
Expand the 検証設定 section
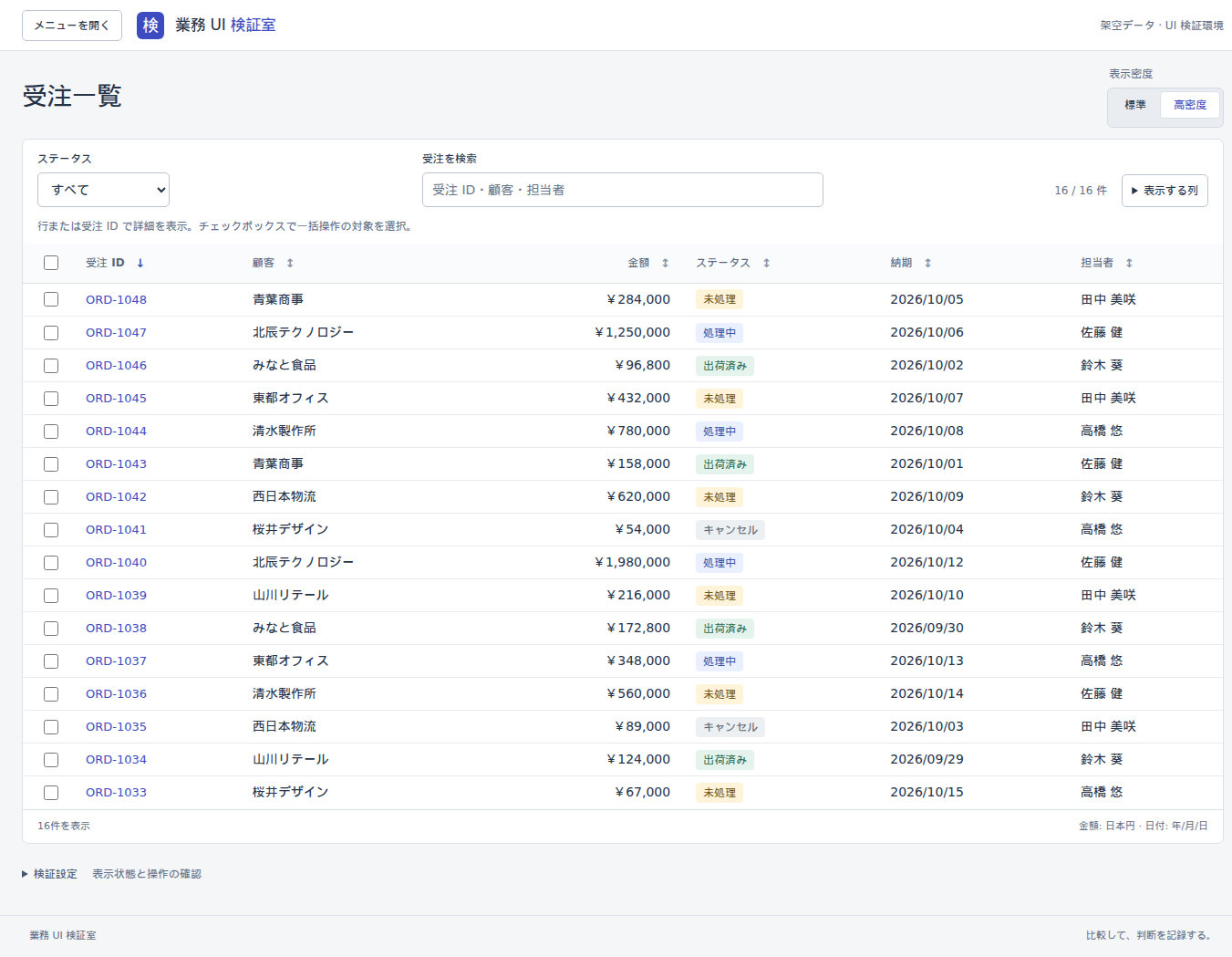[x=49, y=874]
